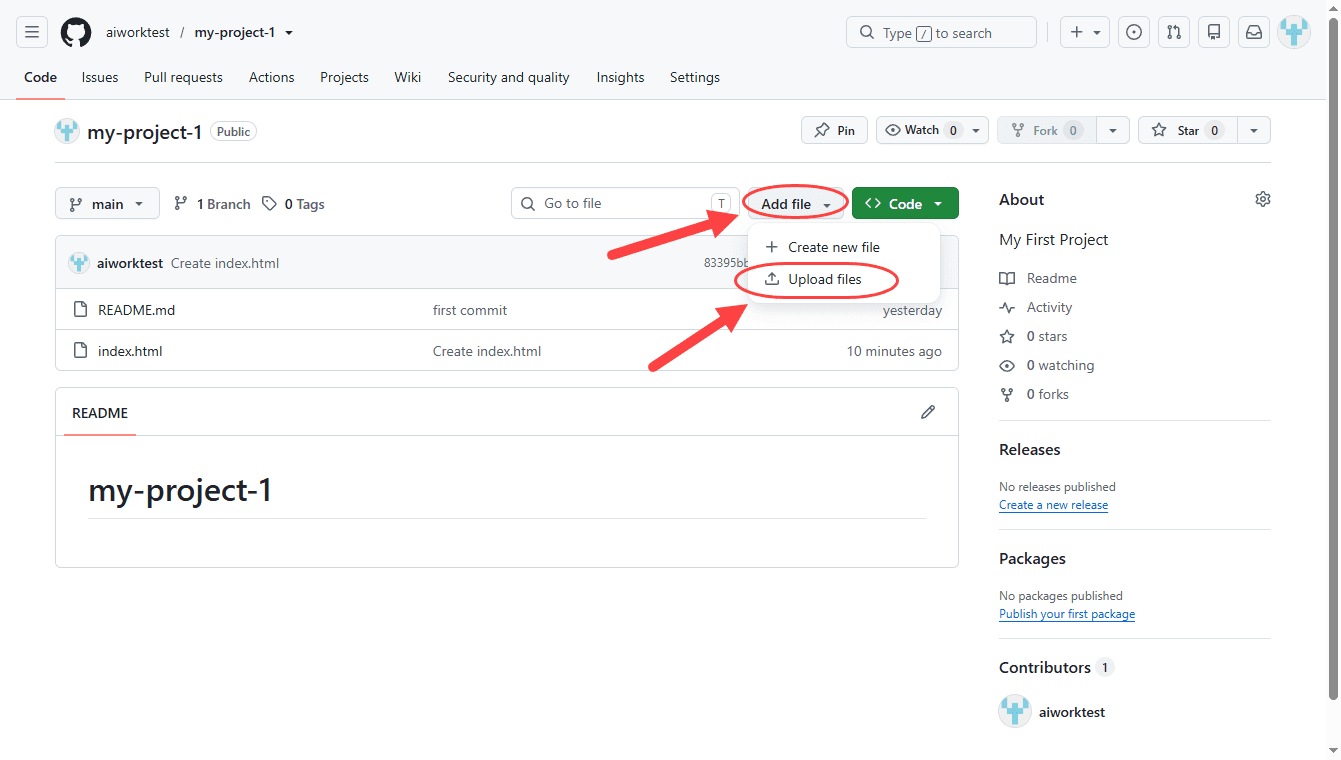1341x760 pixels.
Task: Click contributor aiworktest avatar
Action: pyautogui.click(x=1015, y=712)
